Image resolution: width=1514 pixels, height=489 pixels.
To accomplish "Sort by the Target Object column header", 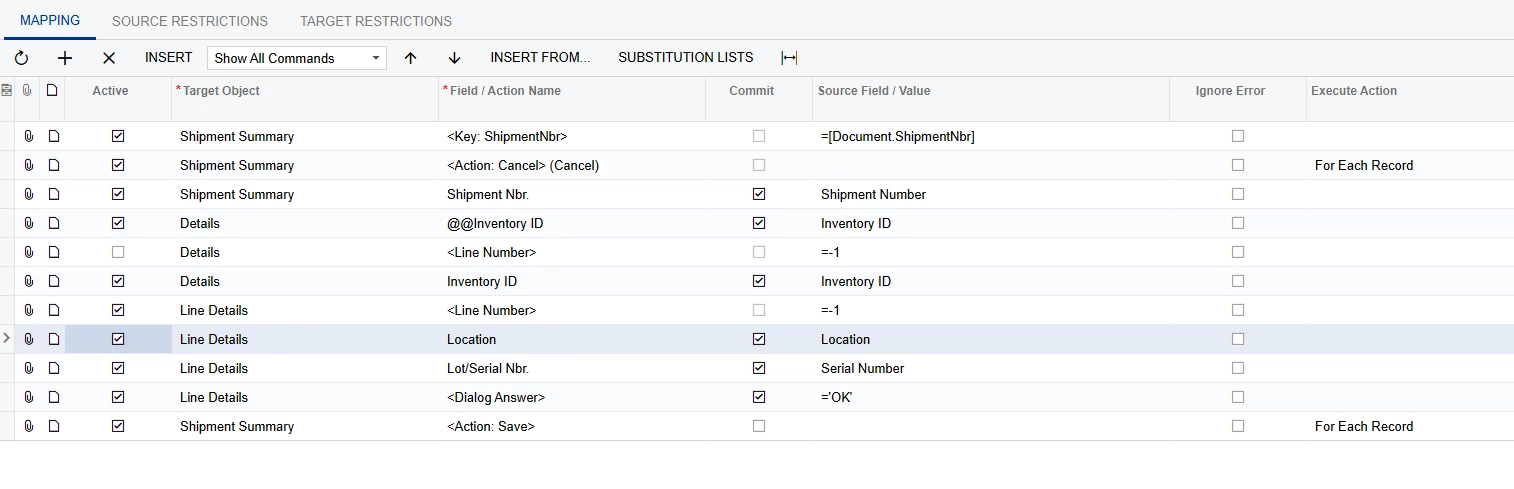I will click(x=220, y=90).
